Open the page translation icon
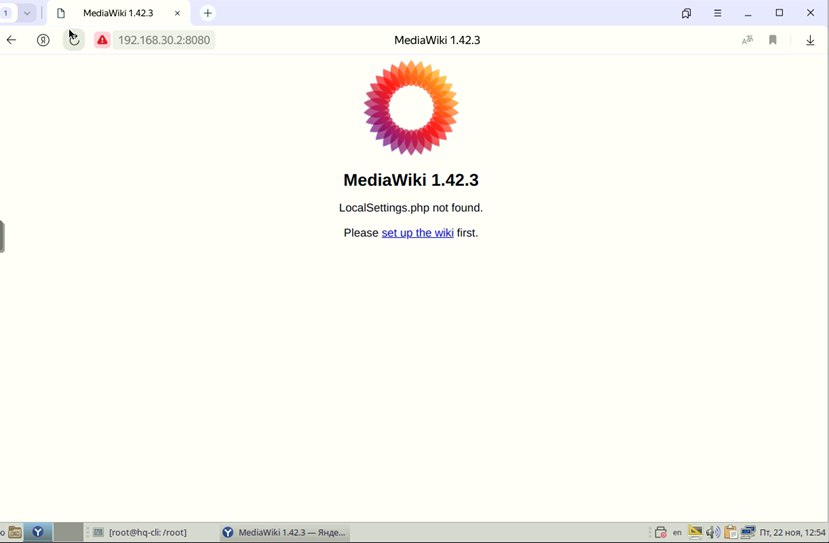Image resolution: width=829 pixels, height=543 pixels. click(747, 40)
